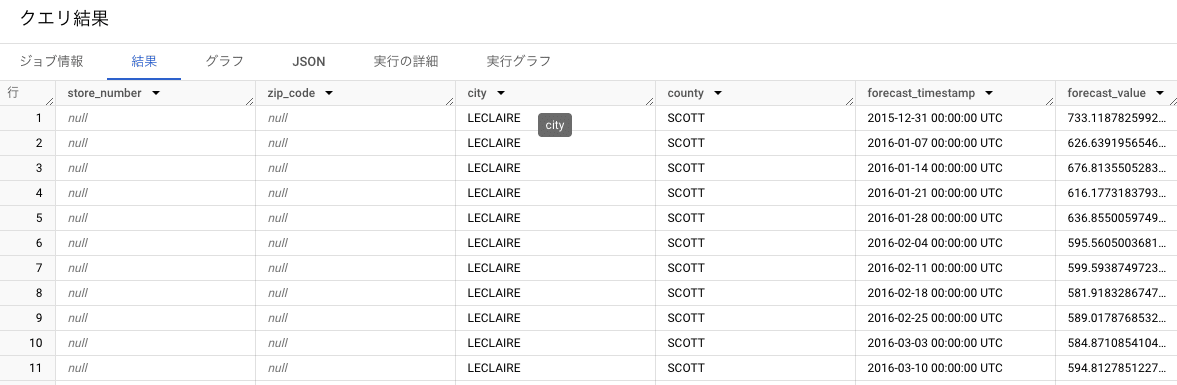Open the forecast_timestamp column dropdown arrow
Image resolution: width=1177 pixels, height=385 pixels.
point(989,93)
